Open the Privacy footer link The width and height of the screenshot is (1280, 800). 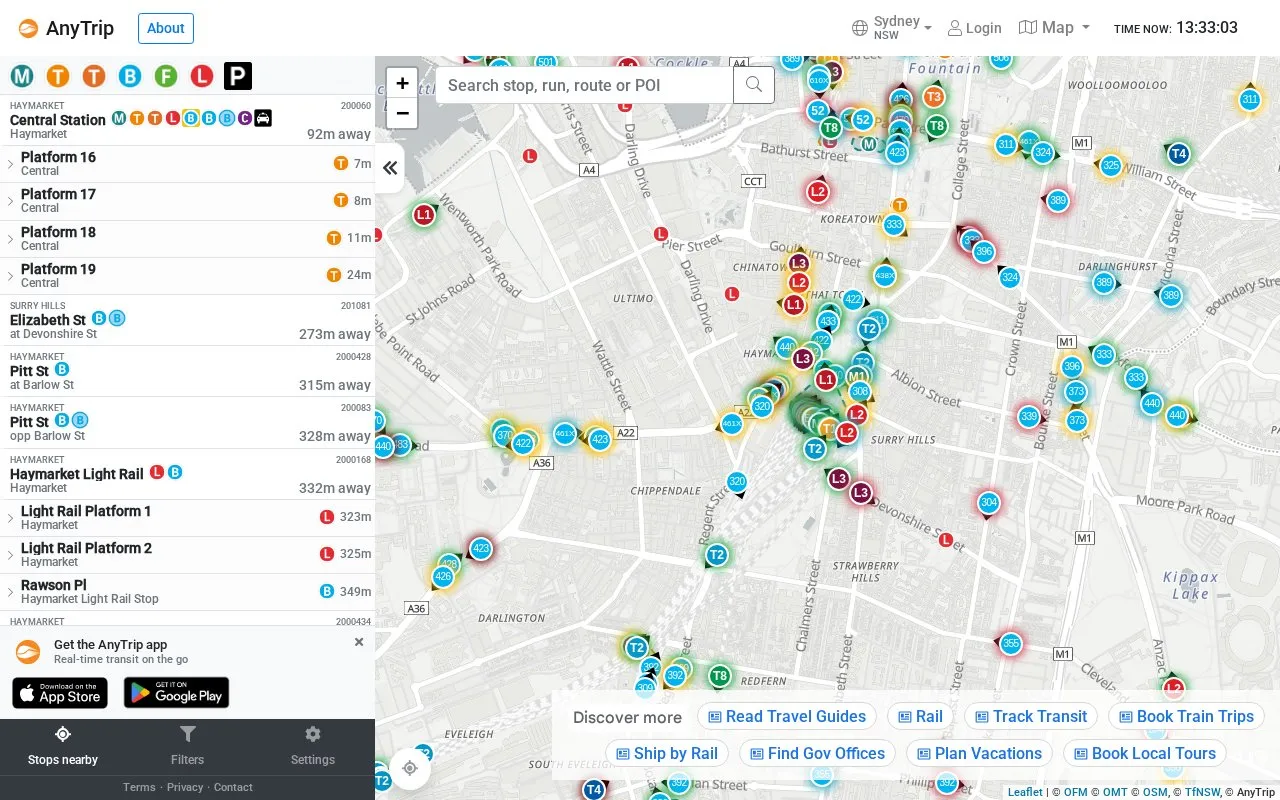pyautogui.click(x=185, y=787)
